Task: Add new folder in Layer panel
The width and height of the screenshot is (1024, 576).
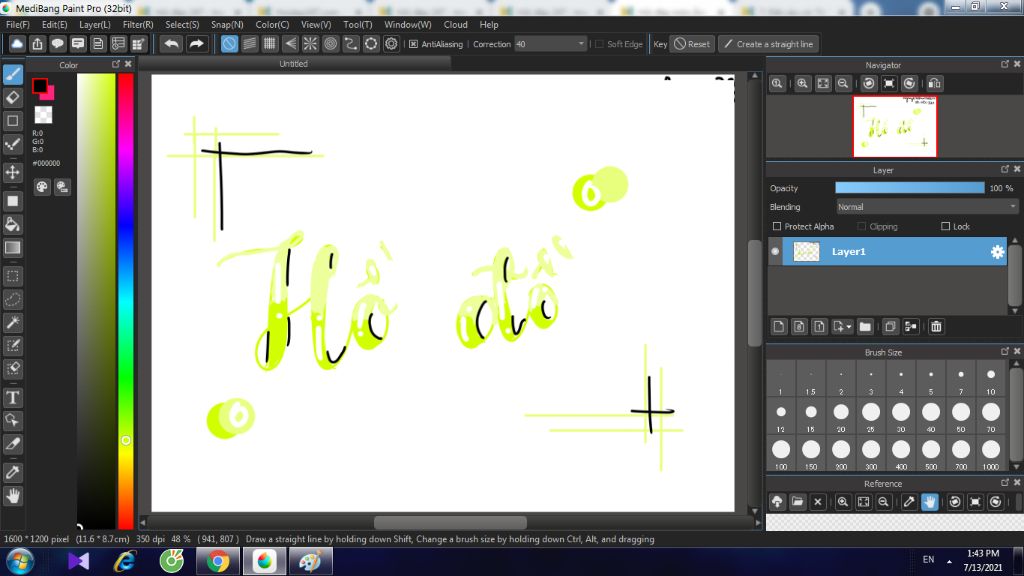Action: point(865,327)
